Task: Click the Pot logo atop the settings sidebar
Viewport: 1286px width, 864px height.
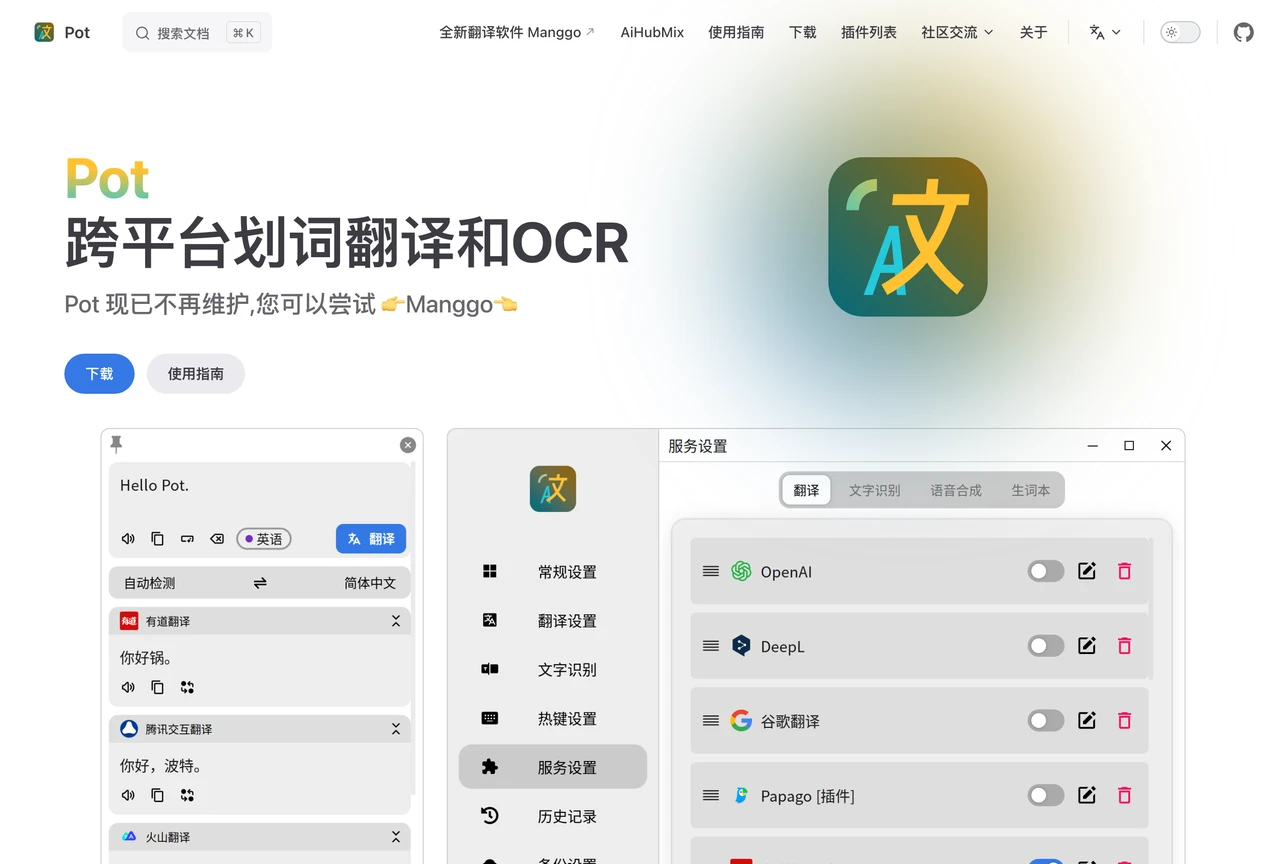Action: pyautogui.click(x=553, y=489)
